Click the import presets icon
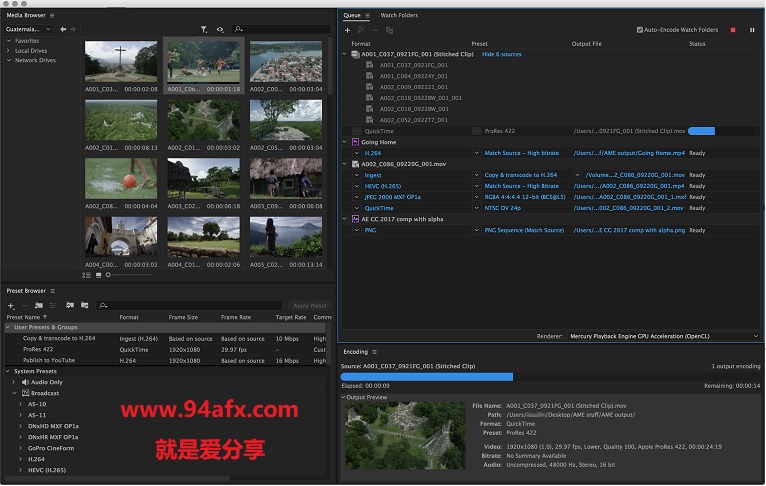This screenshot has height=486, width=766. (70, 306)
